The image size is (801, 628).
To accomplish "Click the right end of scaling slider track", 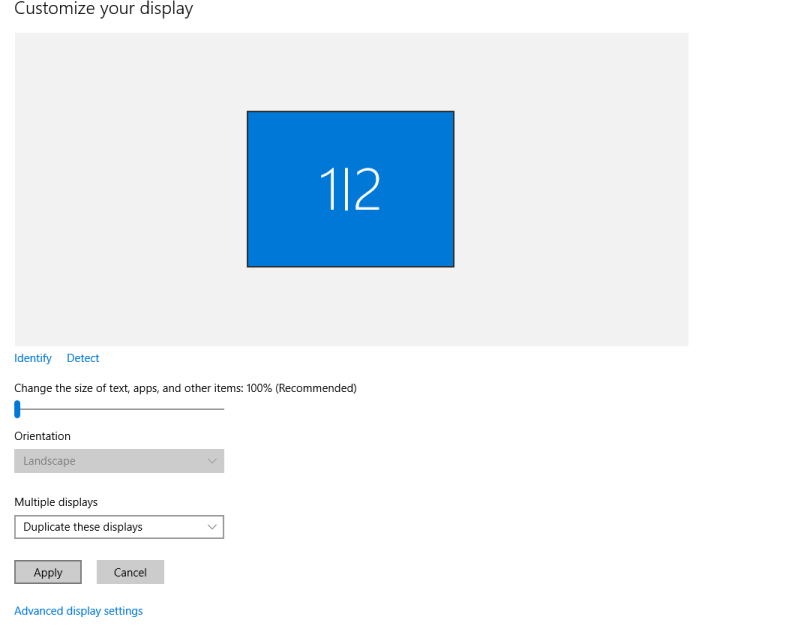I will 221,408.
